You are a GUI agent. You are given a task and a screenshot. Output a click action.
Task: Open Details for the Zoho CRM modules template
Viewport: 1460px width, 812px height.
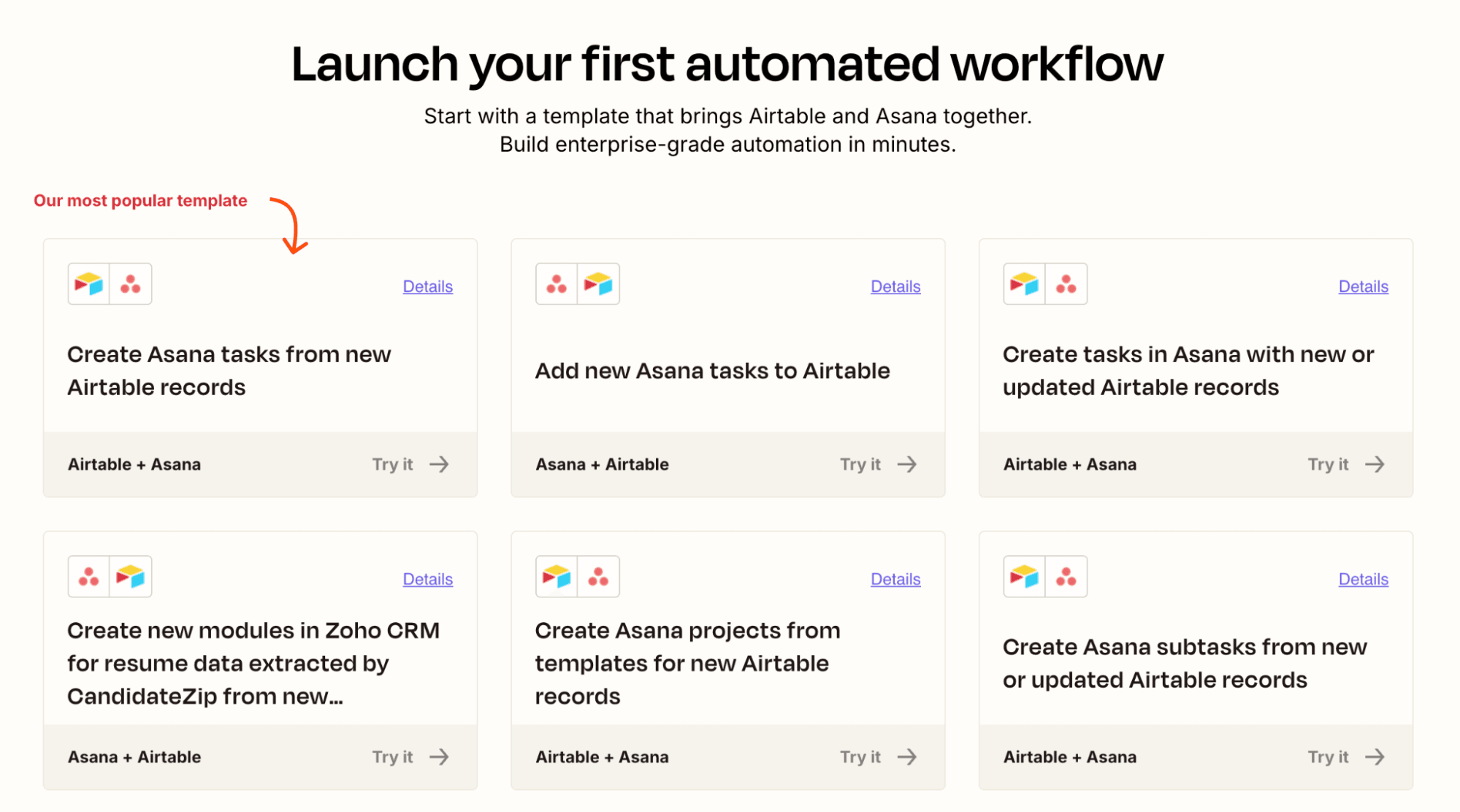428,579
